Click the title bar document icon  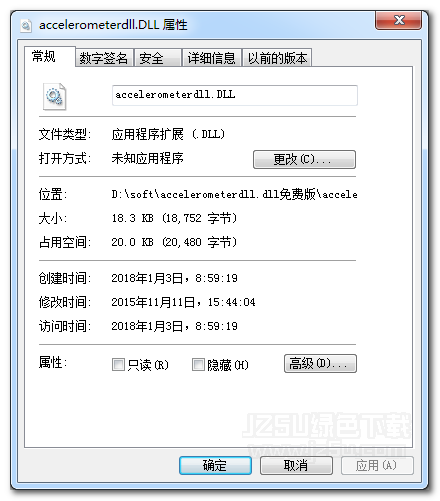[26, 25]
